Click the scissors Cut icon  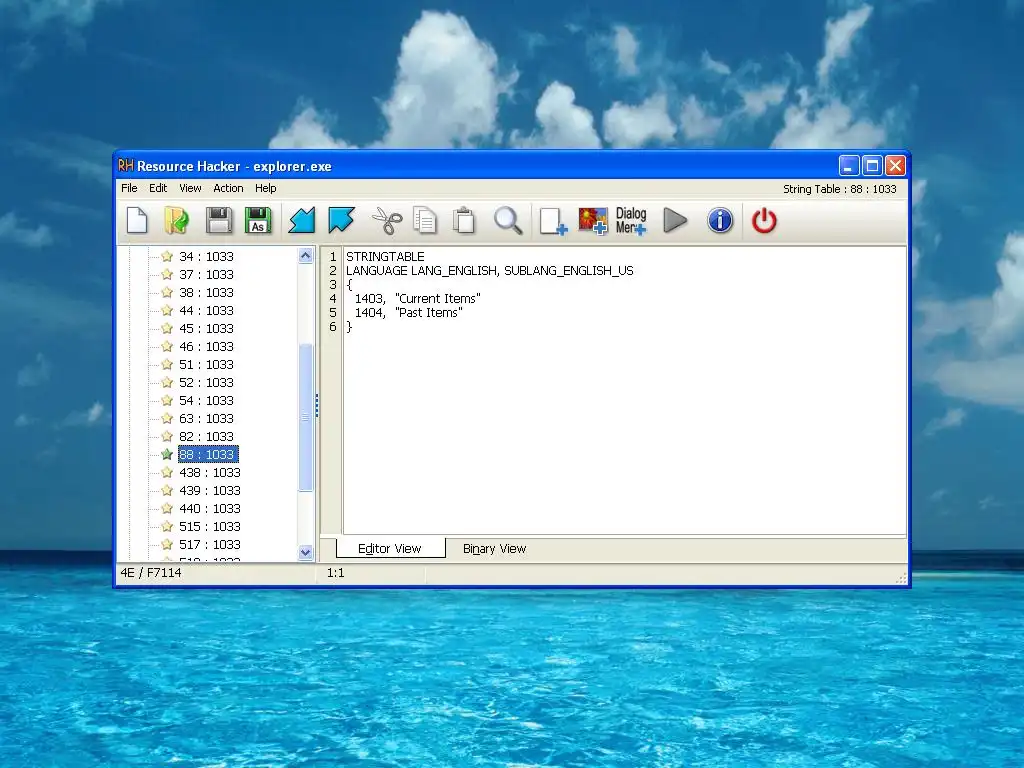coord(387,220)
